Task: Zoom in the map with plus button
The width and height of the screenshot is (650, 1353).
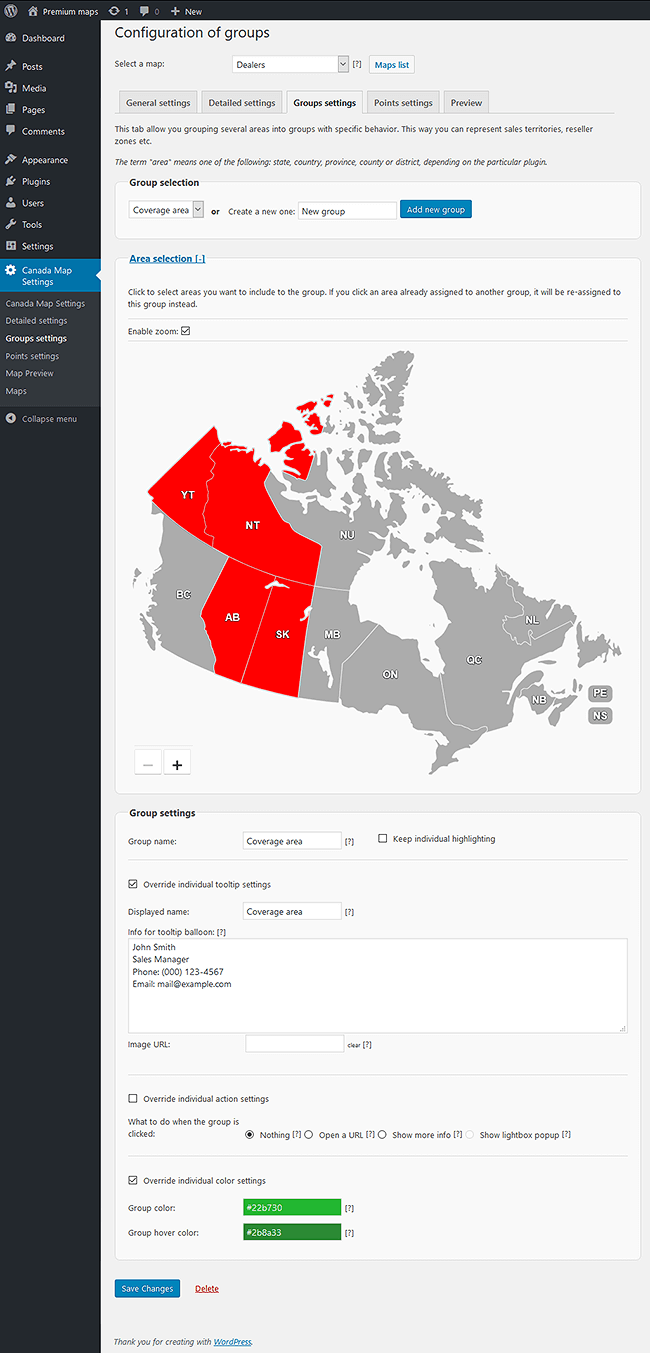Action: pyautogui.click(x=177, y=763)
